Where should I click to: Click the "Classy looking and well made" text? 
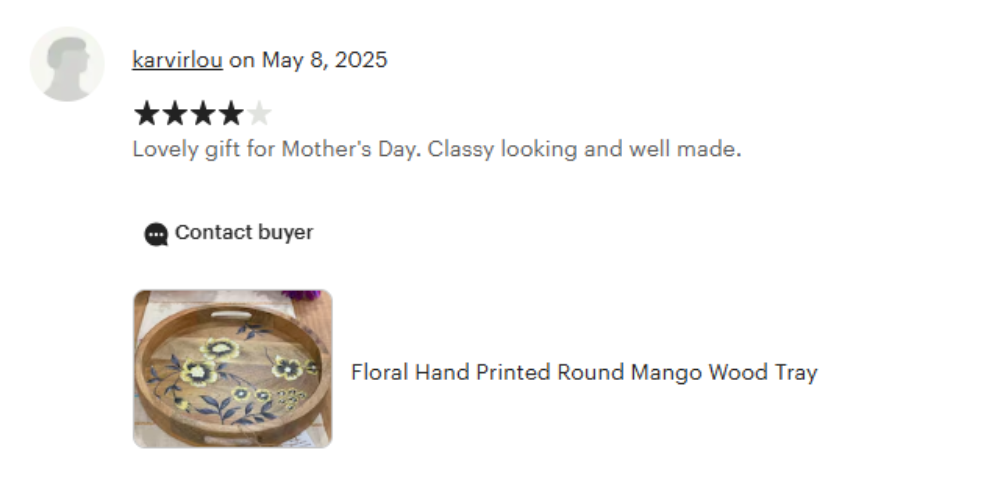584,150
